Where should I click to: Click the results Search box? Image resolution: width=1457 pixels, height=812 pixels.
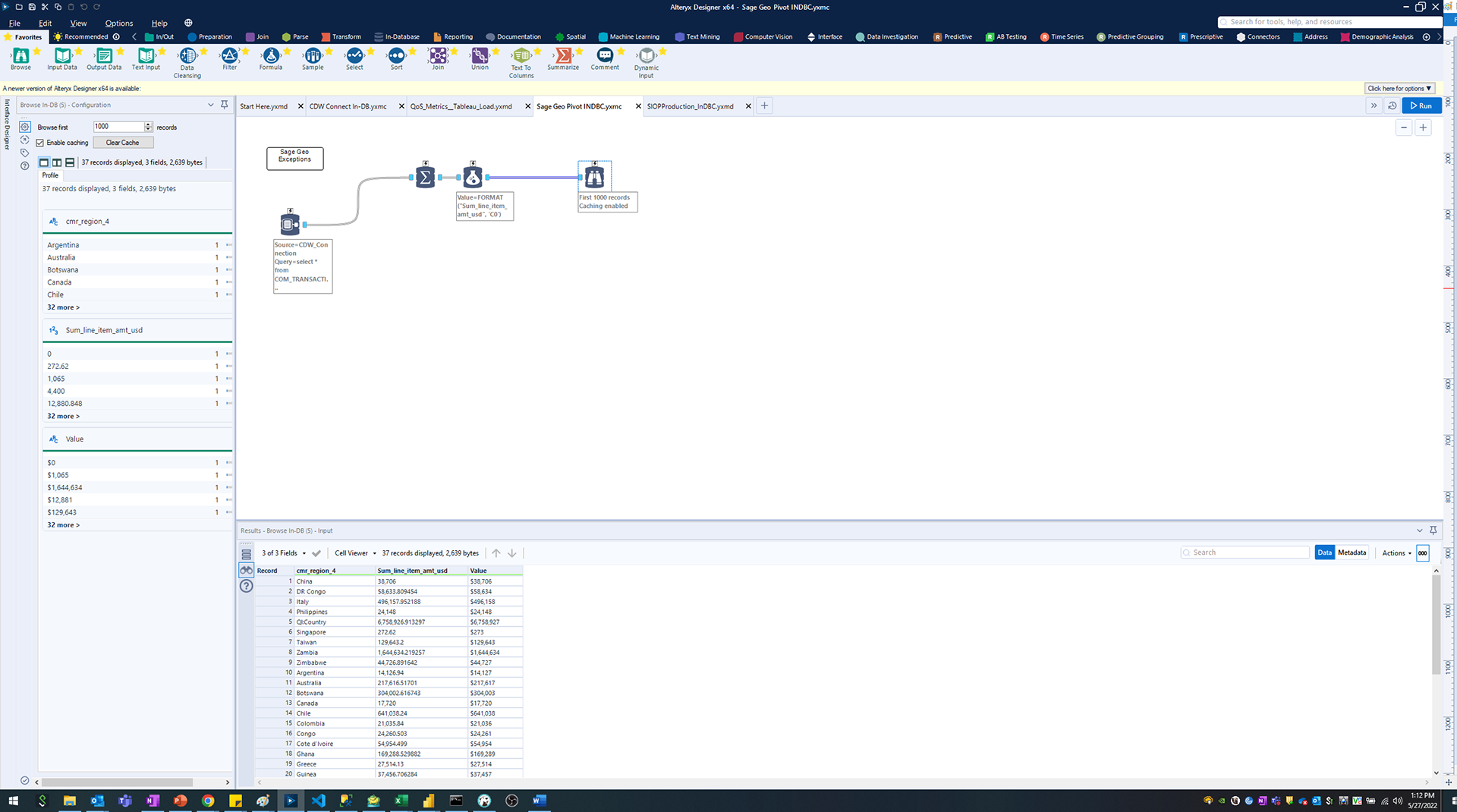click(x=1245, y=552)
